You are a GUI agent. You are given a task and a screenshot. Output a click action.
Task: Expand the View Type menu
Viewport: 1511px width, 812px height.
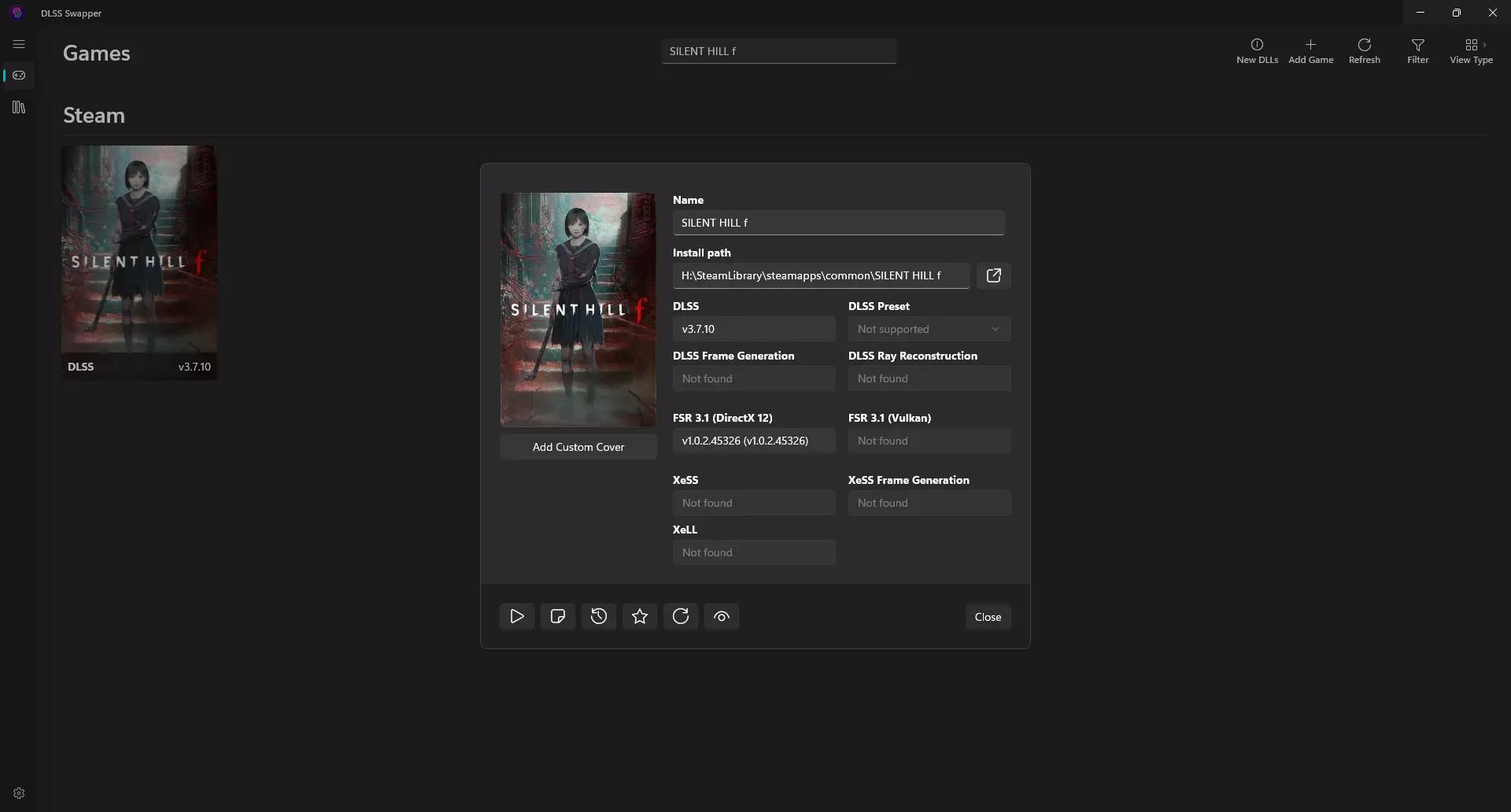click(1471, 51)
